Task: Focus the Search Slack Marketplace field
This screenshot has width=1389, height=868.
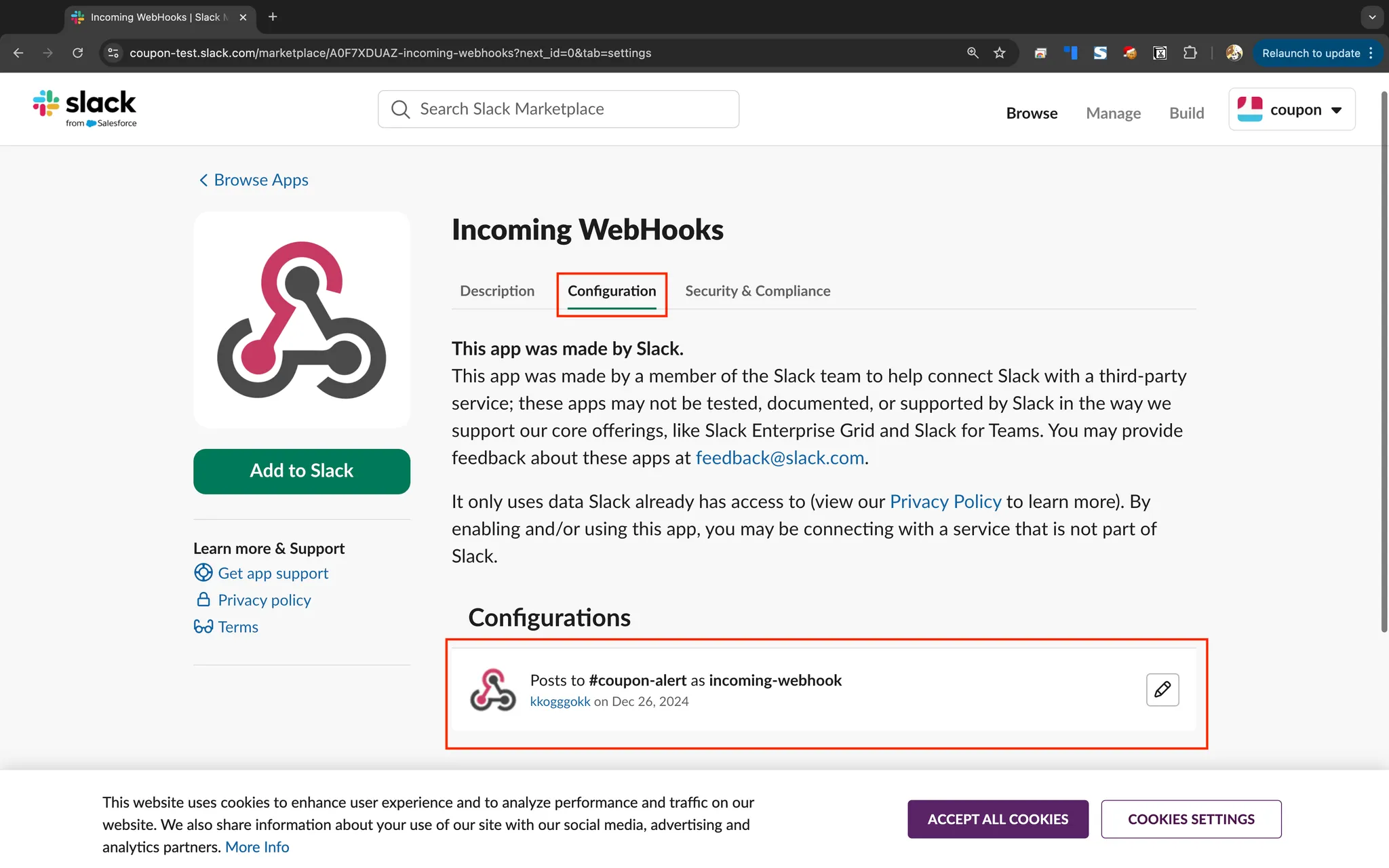Action: [558, 109]
